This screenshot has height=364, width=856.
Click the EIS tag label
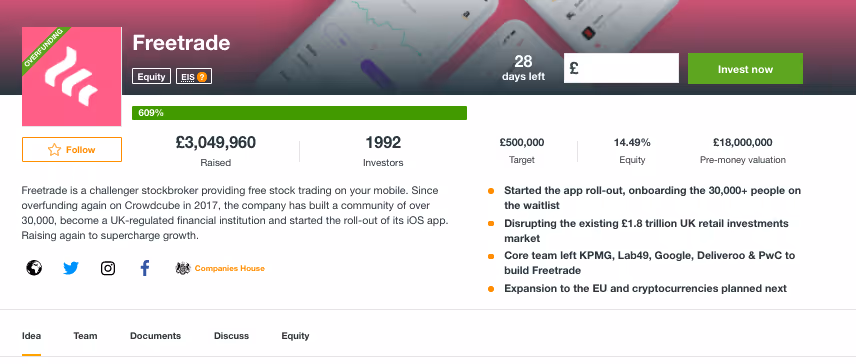188,77
